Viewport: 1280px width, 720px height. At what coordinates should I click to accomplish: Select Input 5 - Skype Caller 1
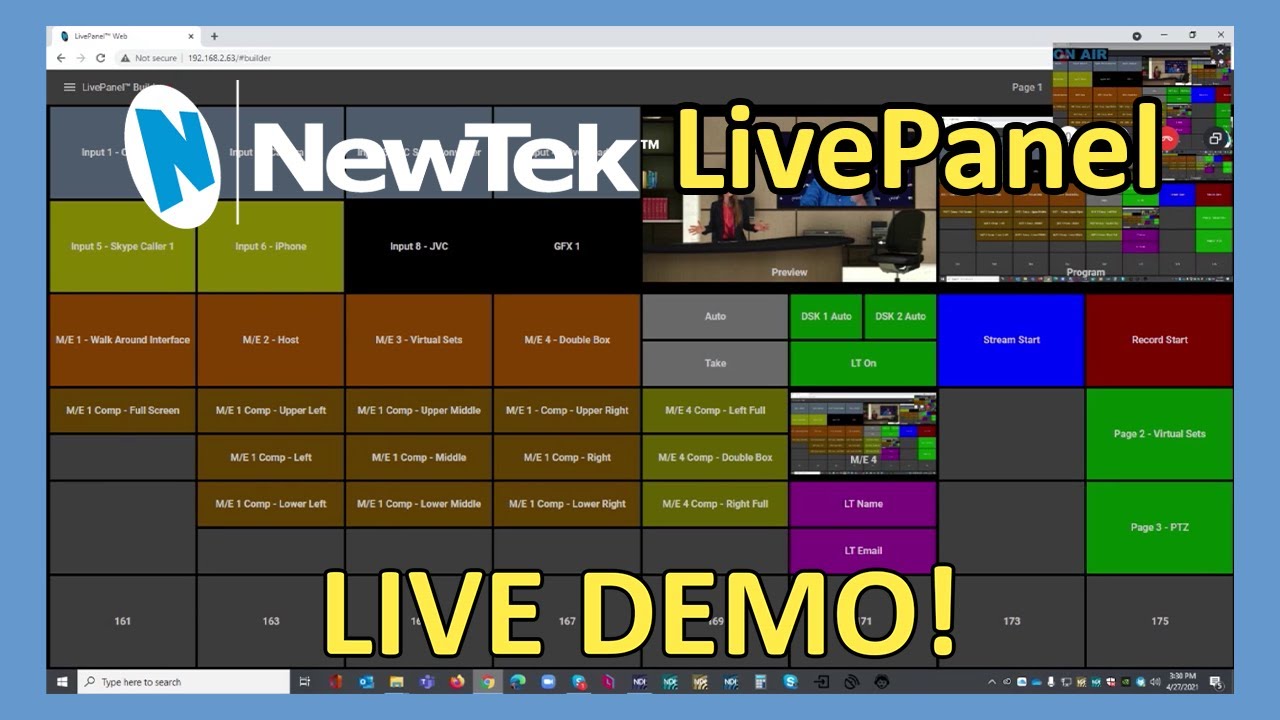tap(122, 246)
